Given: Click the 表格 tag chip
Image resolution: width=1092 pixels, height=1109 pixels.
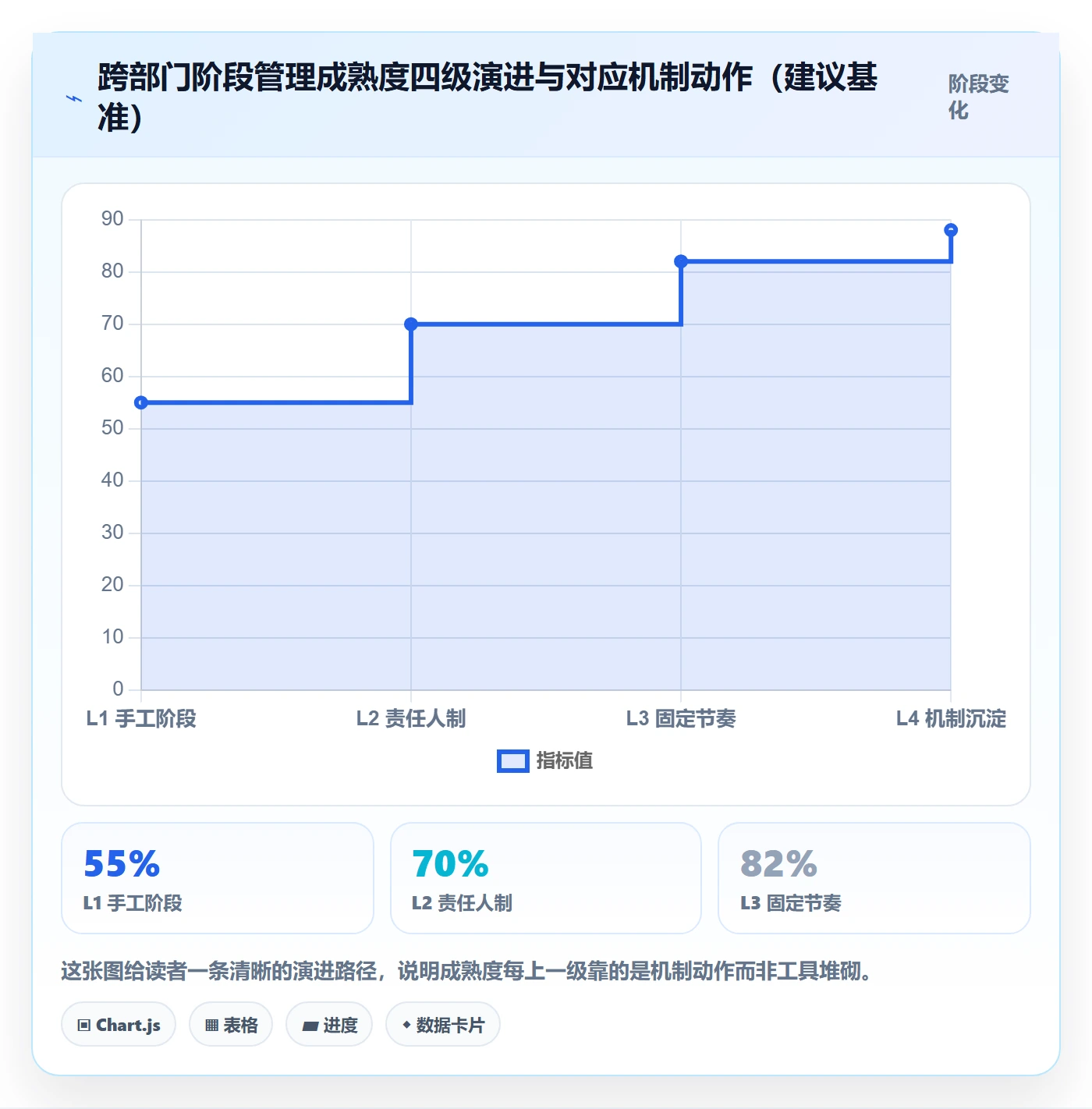Looking at the screenshot, I should (231, 1025).
